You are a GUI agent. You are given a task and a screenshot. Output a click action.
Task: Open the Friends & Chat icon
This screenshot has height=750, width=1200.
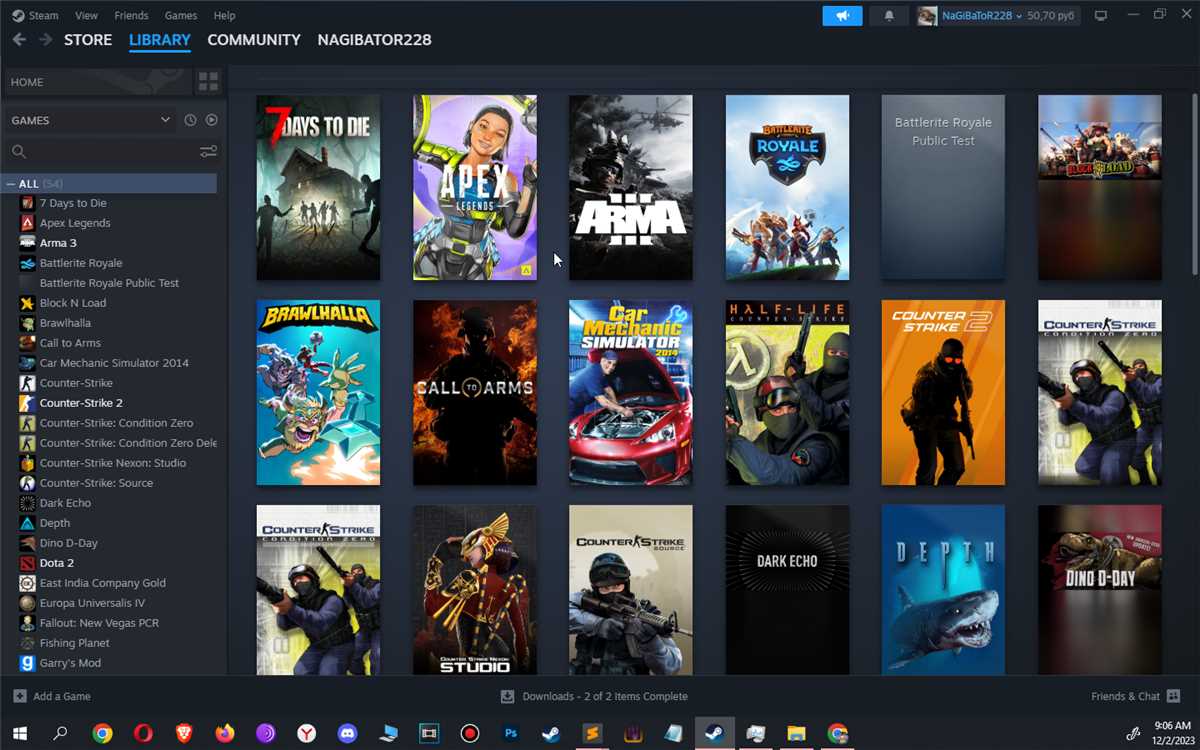(x=1174, y=696)
